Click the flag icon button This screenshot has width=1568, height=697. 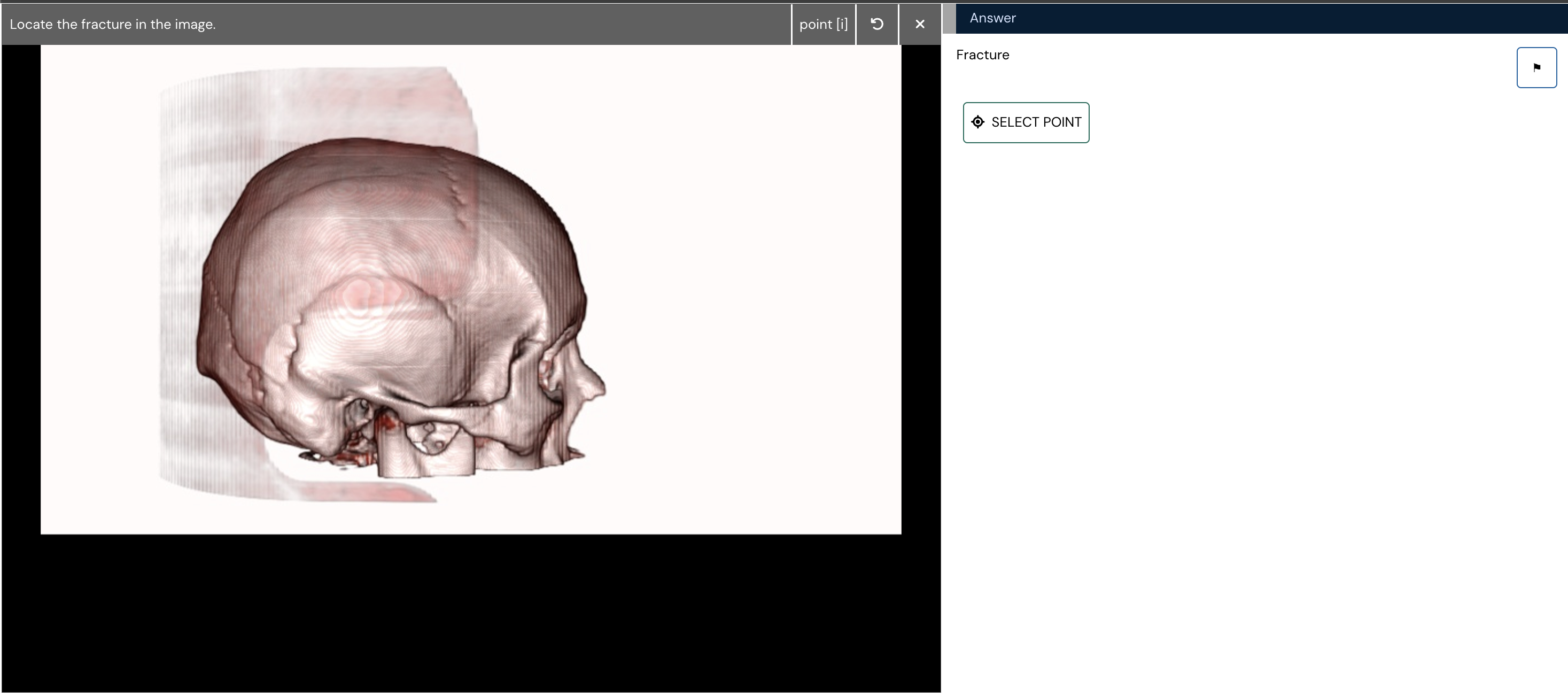pos(1536,67)
